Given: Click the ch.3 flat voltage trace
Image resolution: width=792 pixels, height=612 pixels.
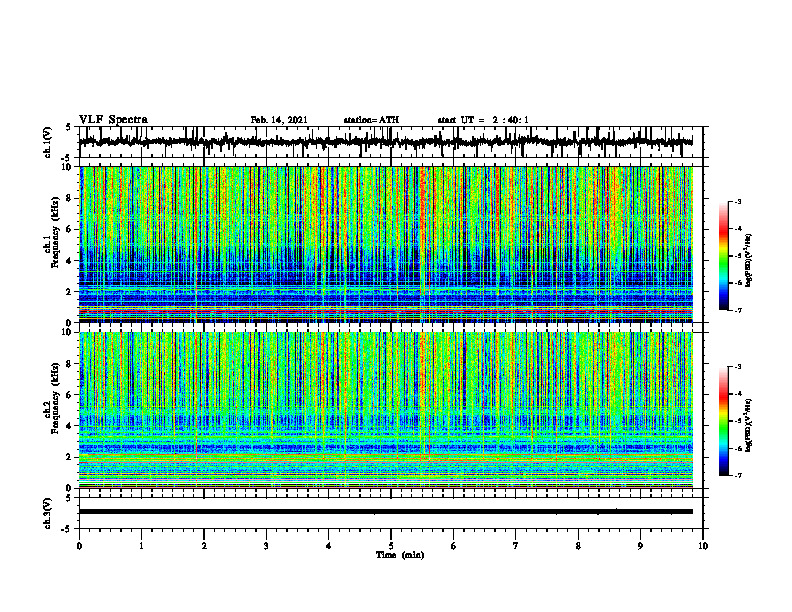Looking at the screenshot, I should (386, 512).
